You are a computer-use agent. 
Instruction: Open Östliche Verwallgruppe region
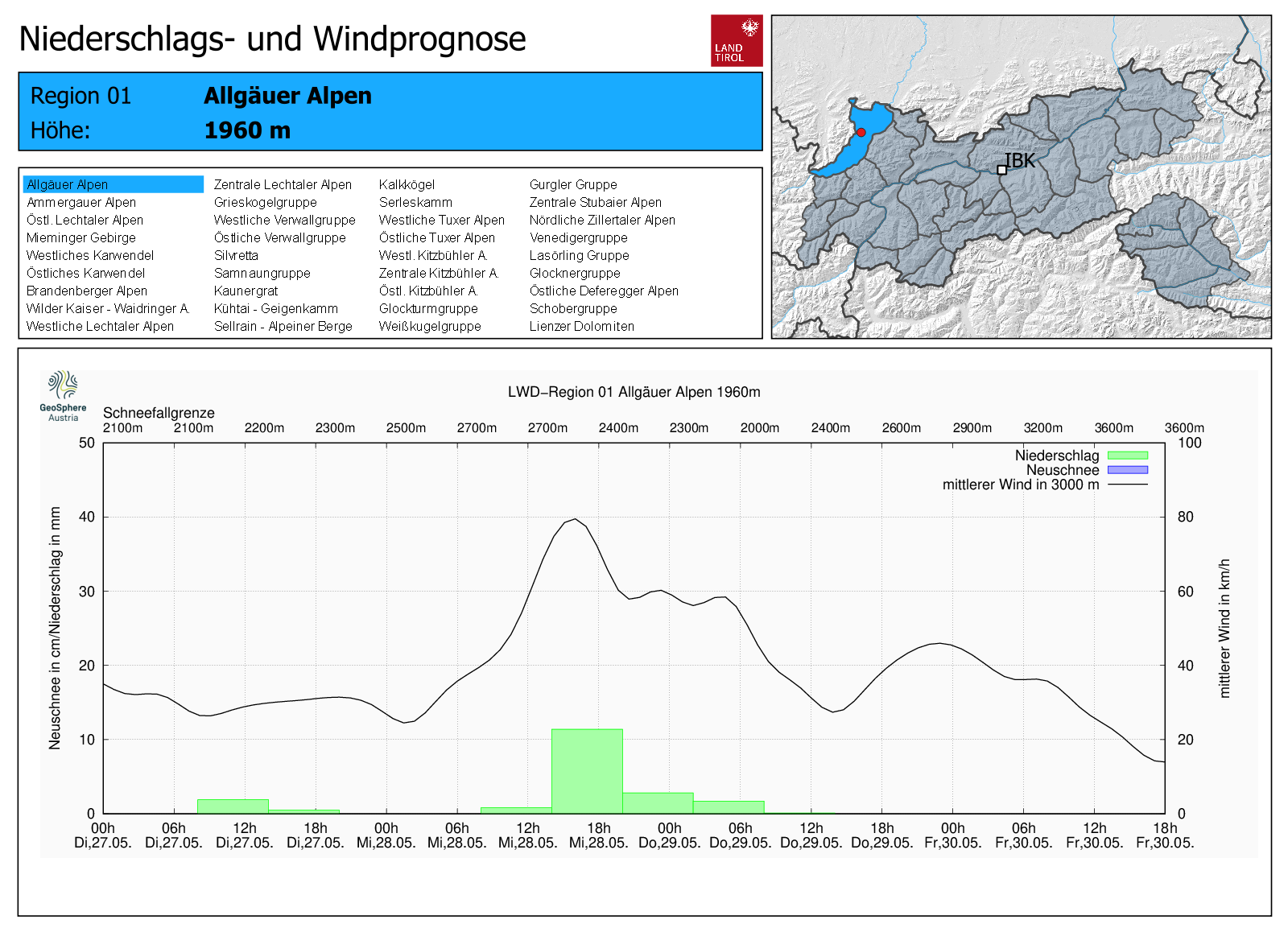coord(280,237)
